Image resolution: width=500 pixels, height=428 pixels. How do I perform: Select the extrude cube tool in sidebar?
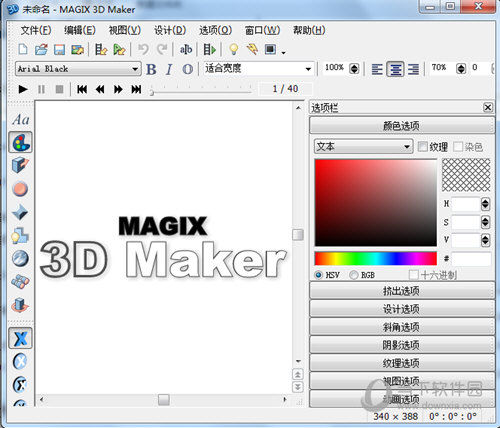coord(20,165)
